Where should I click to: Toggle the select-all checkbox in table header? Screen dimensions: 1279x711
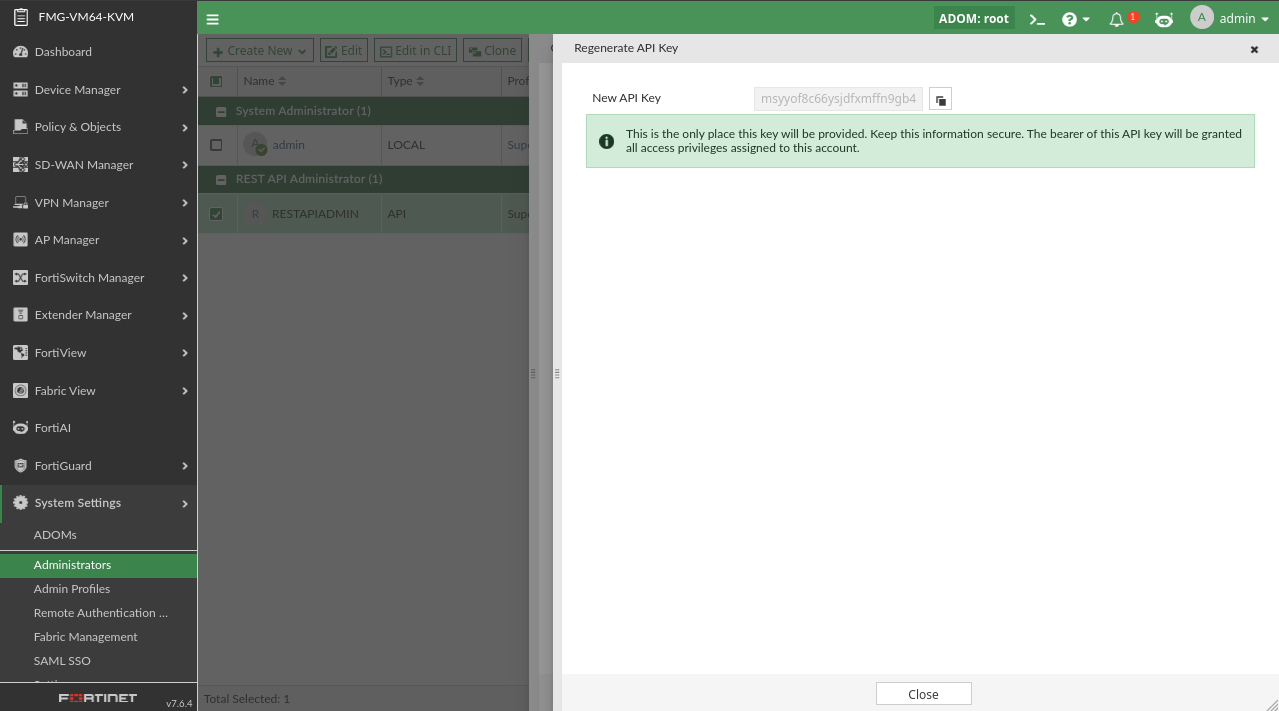click(216, 81)
